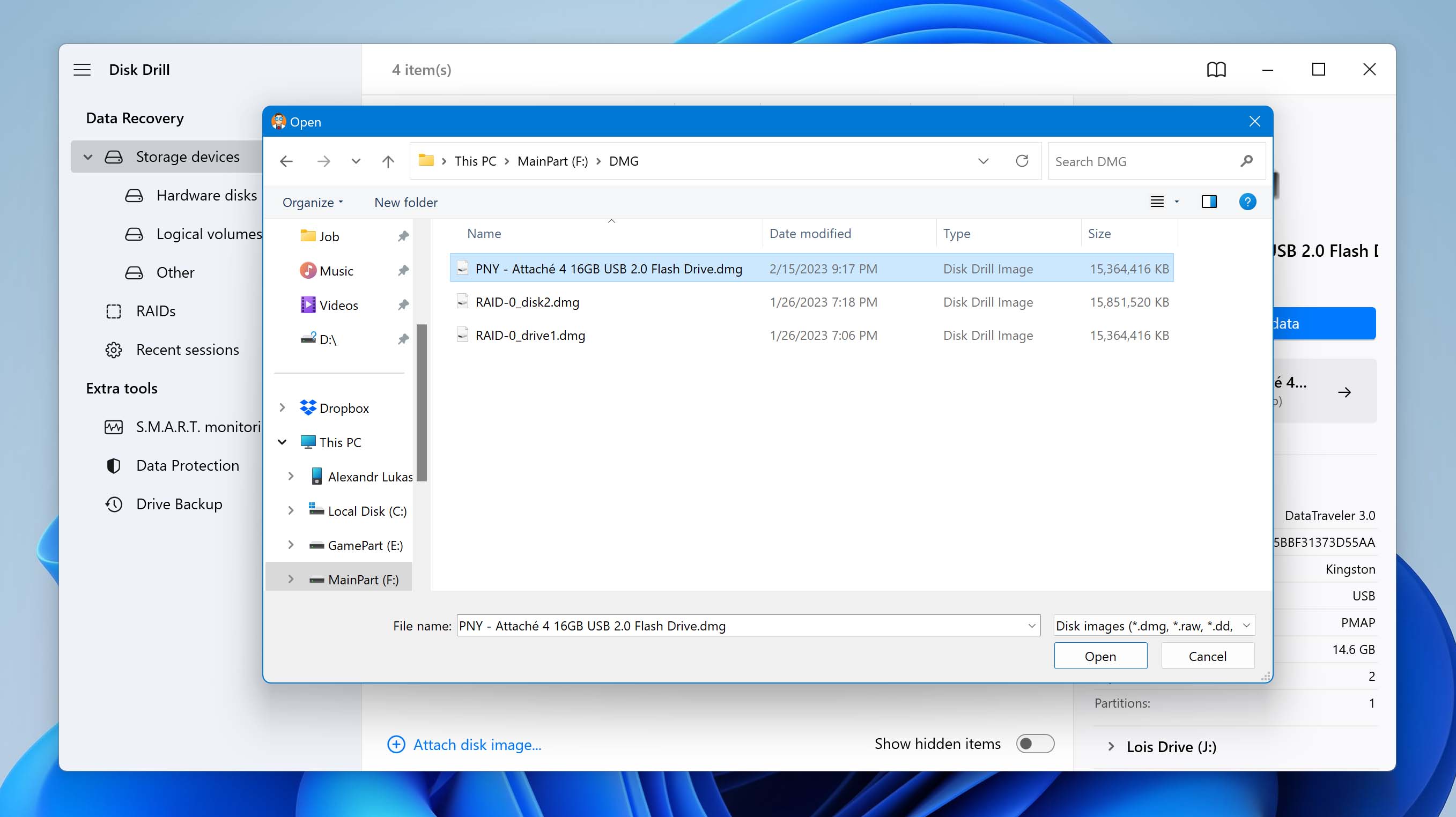Image resolution: width=1456 pixels, height=817 pixels.
Task: Sort by Date modified column
Action: 810,234
